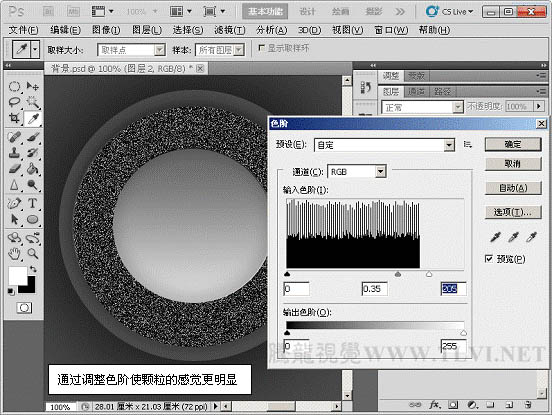This screenshot has height=415, width=552.
Task: Open the 样本 sample layers dropdown
Action: click(x=239, y=50)
